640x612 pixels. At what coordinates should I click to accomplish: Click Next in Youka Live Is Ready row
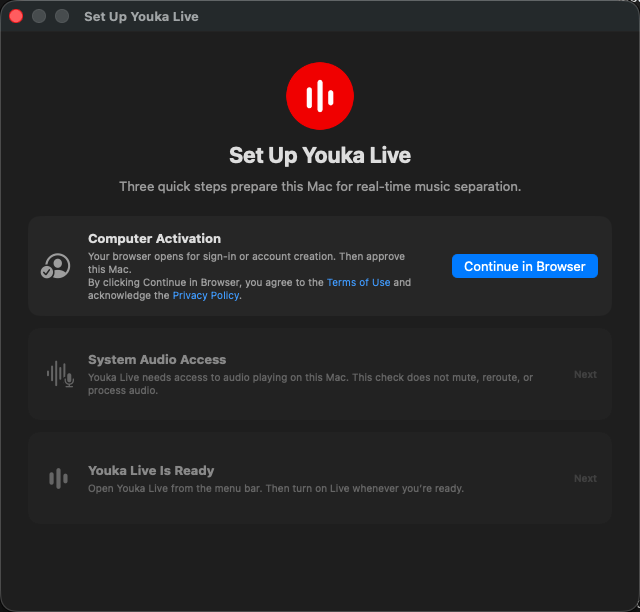[585, 478]
